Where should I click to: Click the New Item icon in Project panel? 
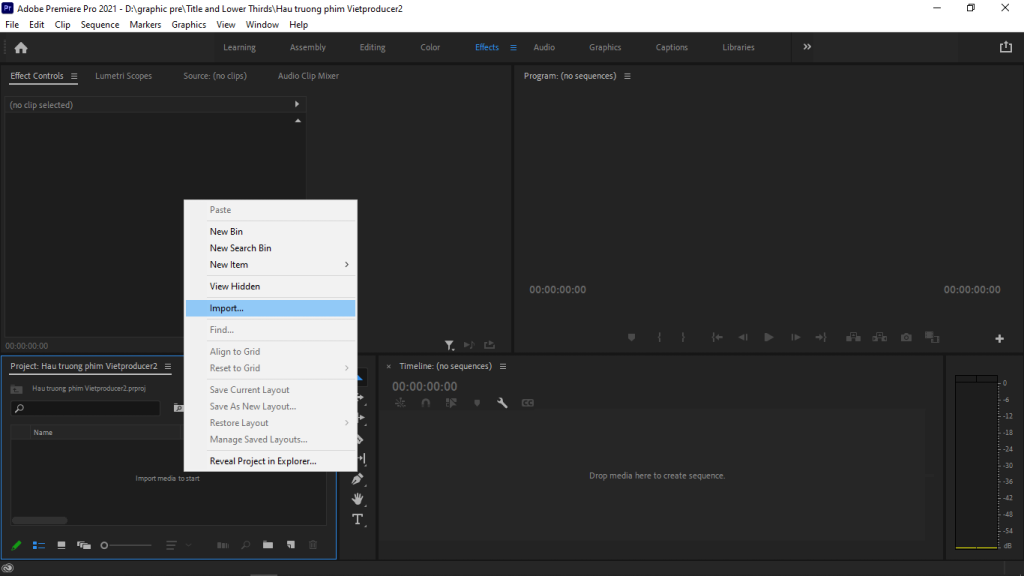[290, 545]
